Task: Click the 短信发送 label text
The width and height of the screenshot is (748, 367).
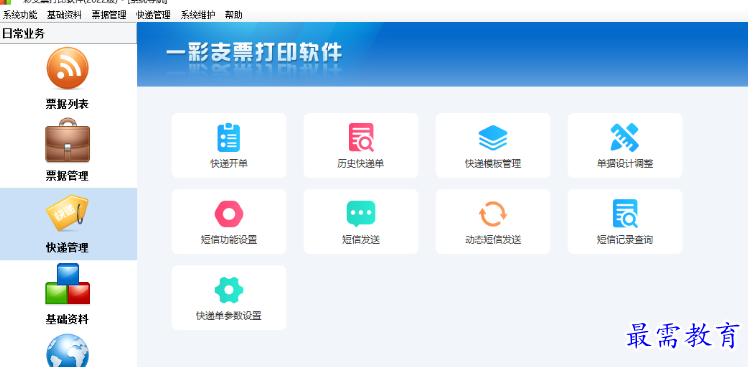Action: 361,240
